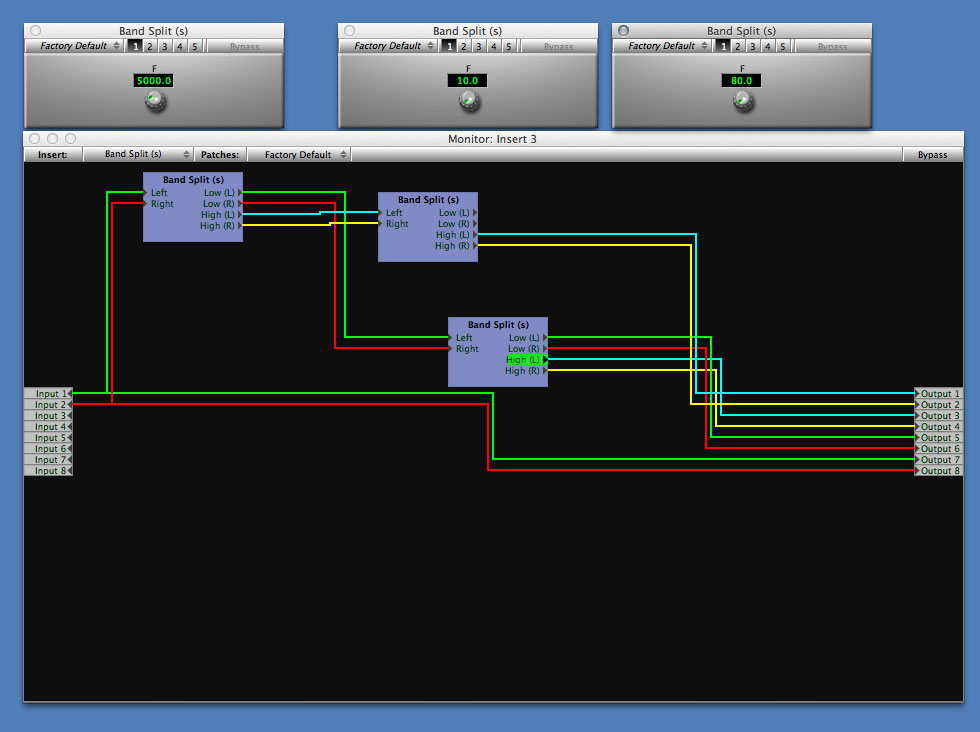Toggle Bypass on the 80.0 Band Split panel
The height and width of the screenshot is (732, 980).
(x=832, y=47)
